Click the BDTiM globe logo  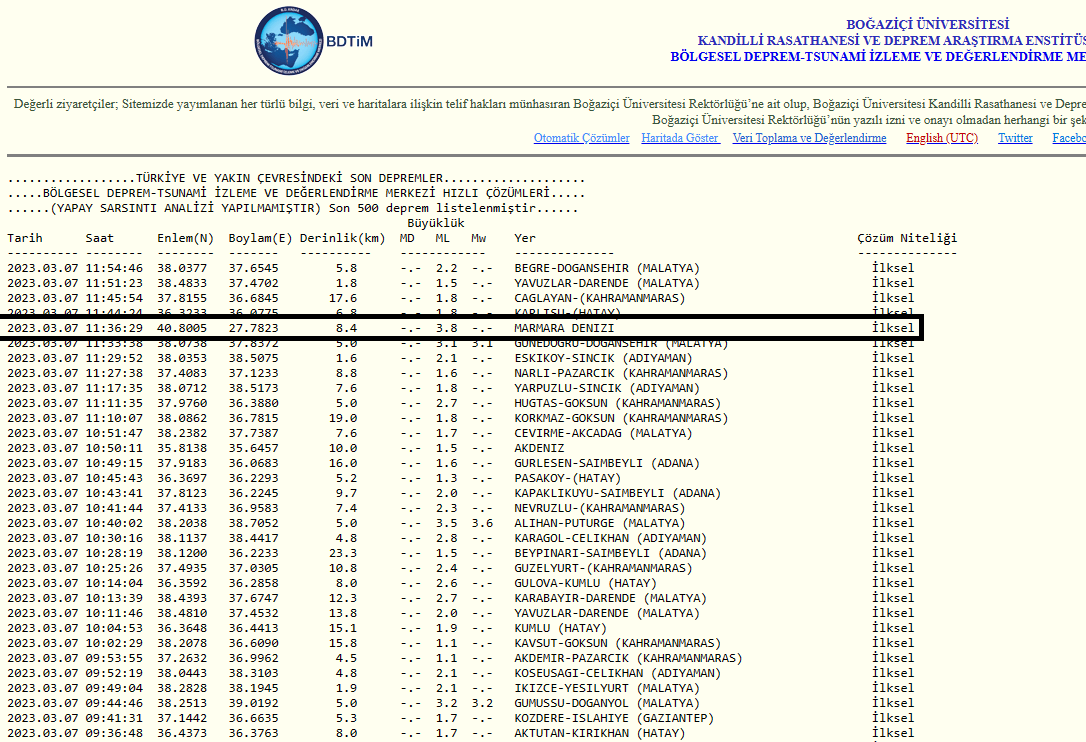click(290, 43)
